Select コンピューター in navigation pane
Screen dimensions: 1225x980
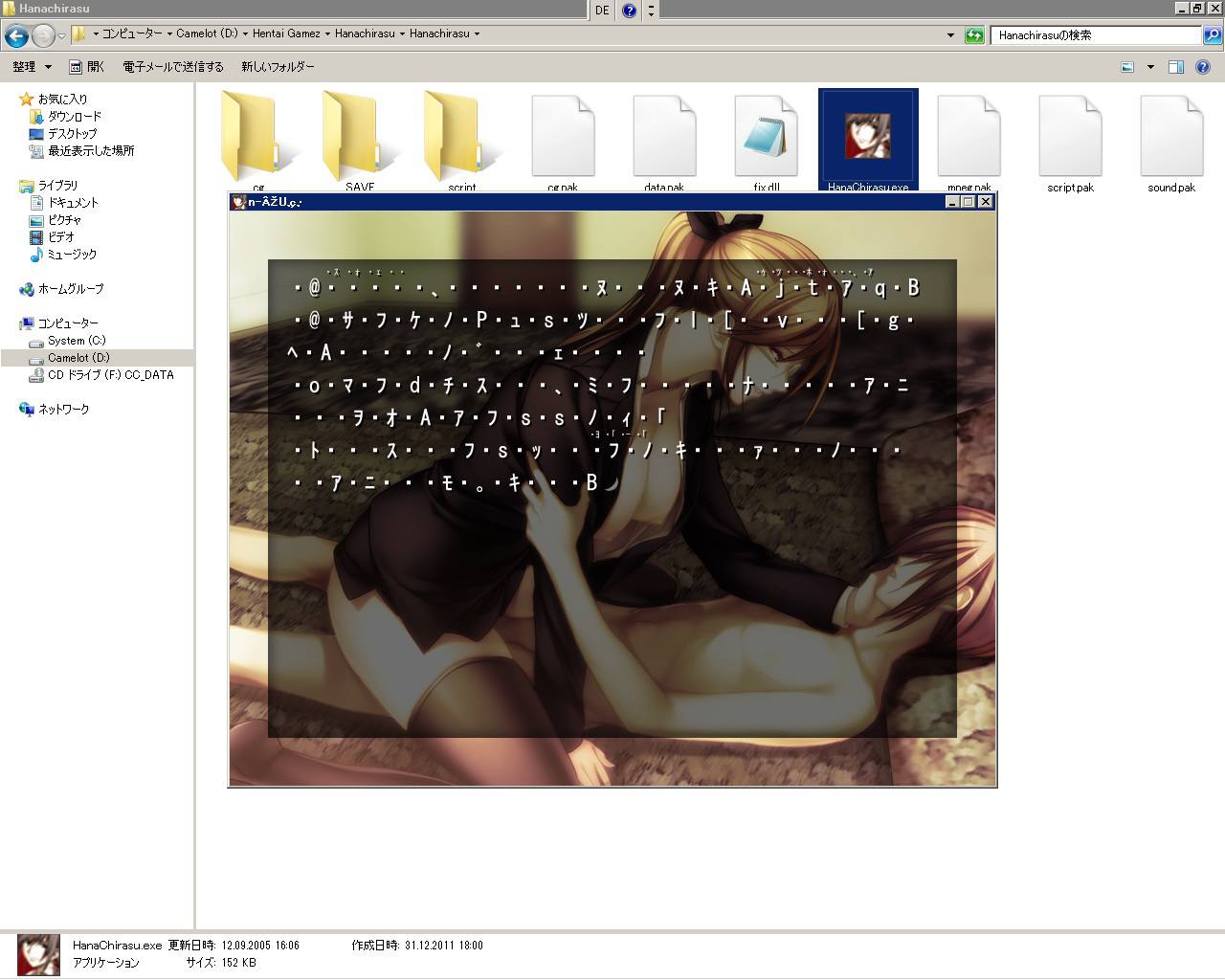click(x=68, y=323)
